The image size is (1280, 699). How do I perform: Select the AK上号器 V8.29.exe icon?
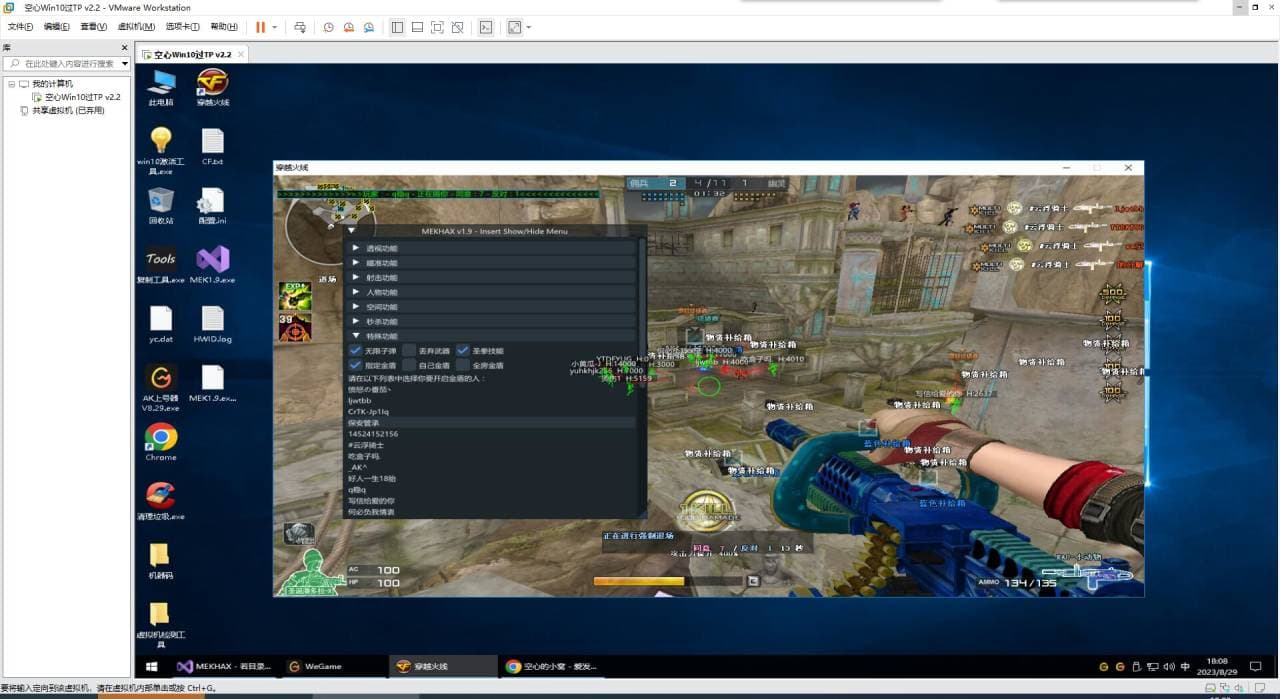click(x=160, y=388)
